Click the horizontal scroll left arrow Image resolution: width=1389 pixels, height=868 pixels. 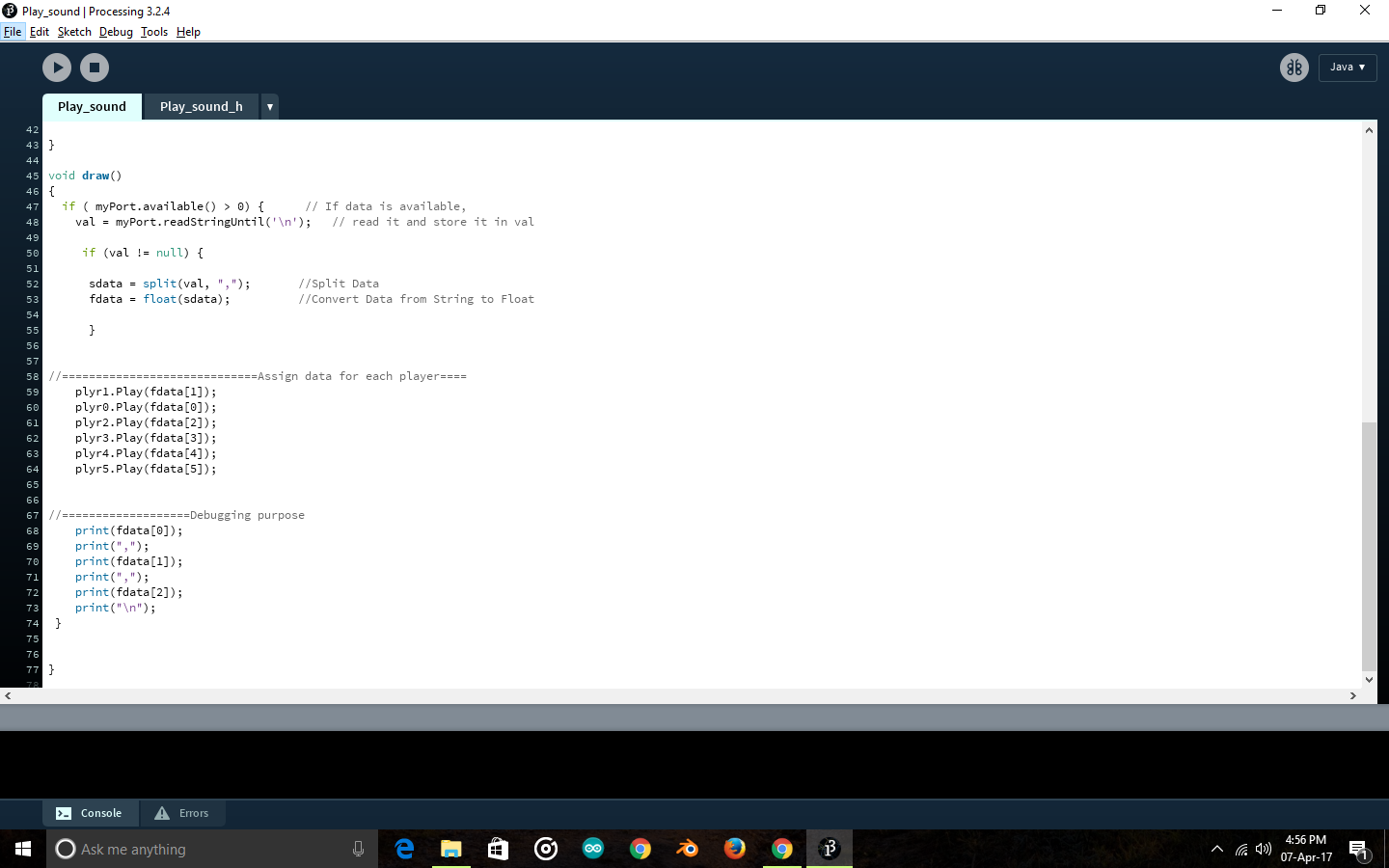coord(8,695)
